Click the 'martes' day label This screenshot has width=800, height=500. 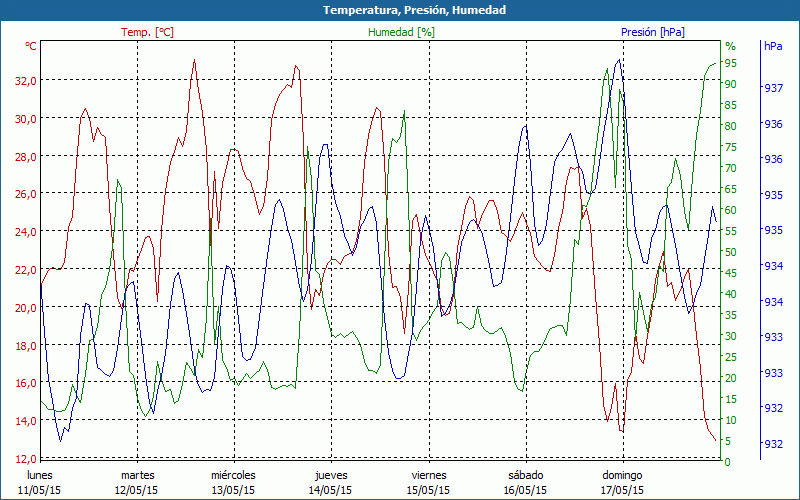tap(137, 475)
